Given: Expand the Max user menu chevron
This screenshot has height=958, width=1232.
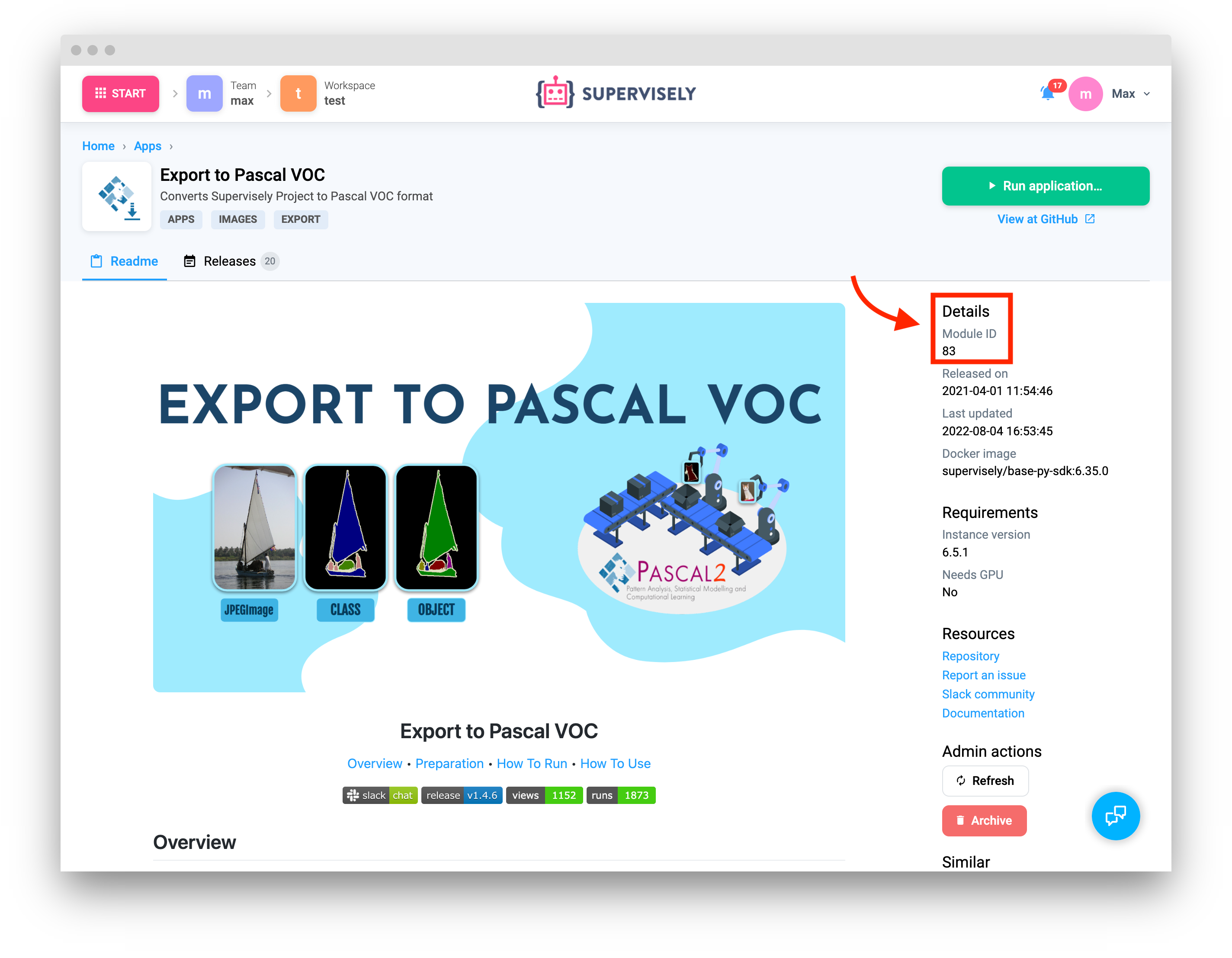Looking at the screenshot, I should (x=1147, y=93).
